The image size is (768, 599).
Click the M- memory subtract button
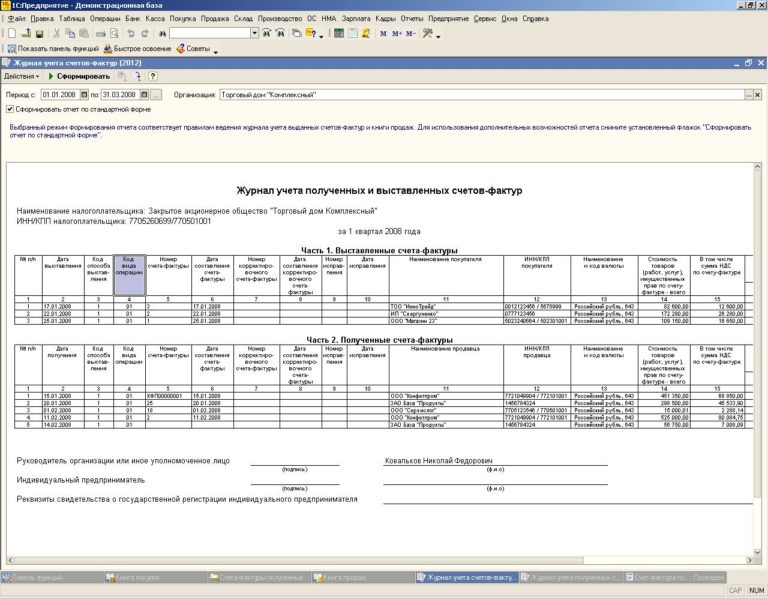[x=411, y=34]
